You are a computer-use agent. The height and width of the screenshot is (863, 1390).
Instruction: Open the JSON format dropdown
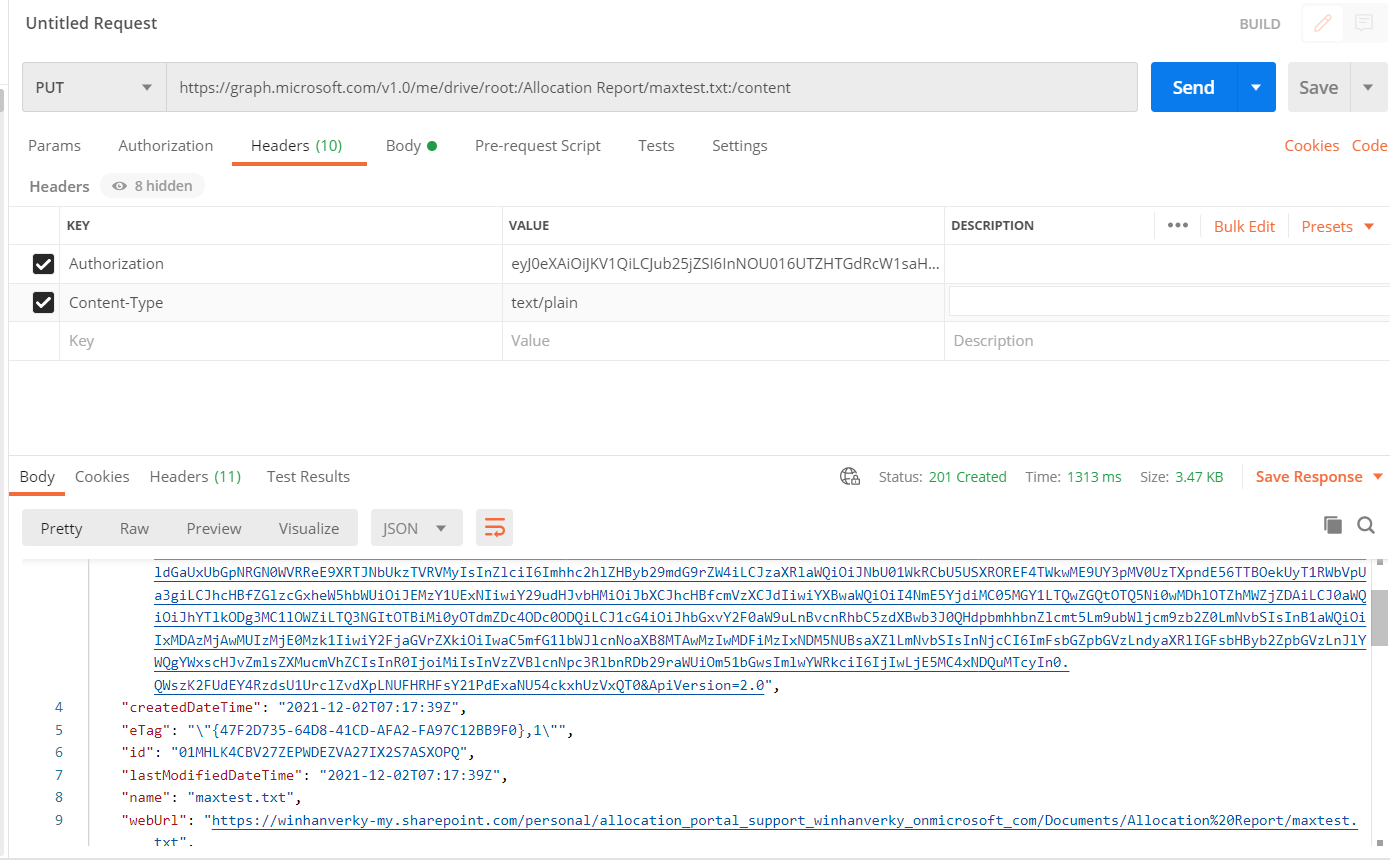416,528
